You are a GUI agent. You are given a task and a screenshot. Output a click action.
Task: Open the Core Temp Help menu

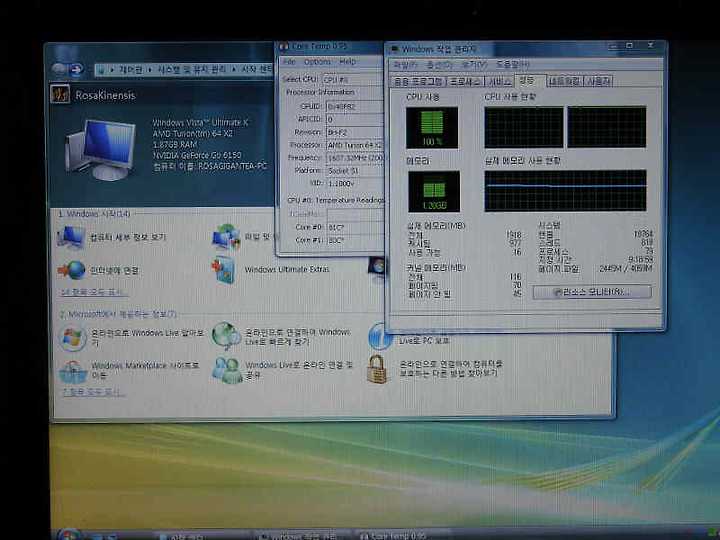coord(348,62)
